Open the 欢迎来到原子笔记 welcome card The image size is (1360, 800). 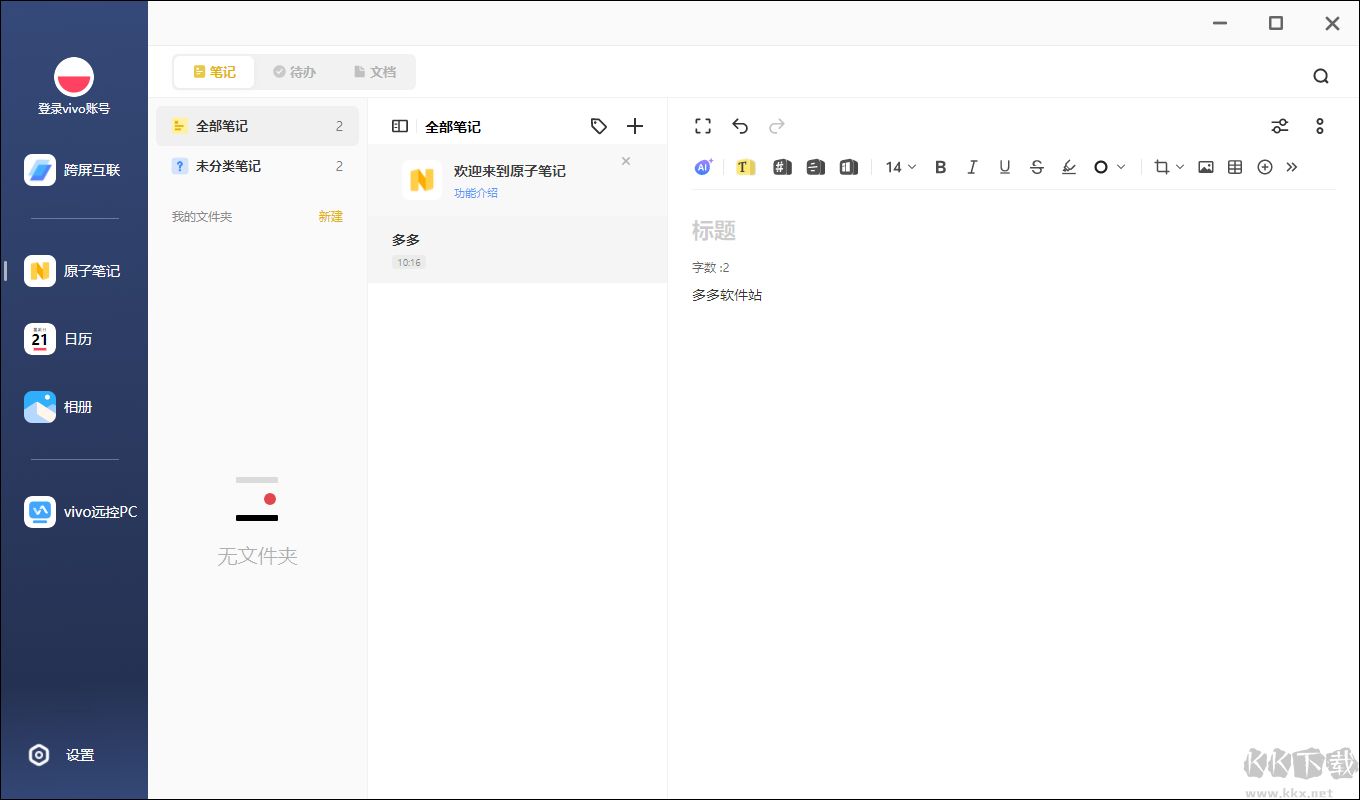[517, 180]
